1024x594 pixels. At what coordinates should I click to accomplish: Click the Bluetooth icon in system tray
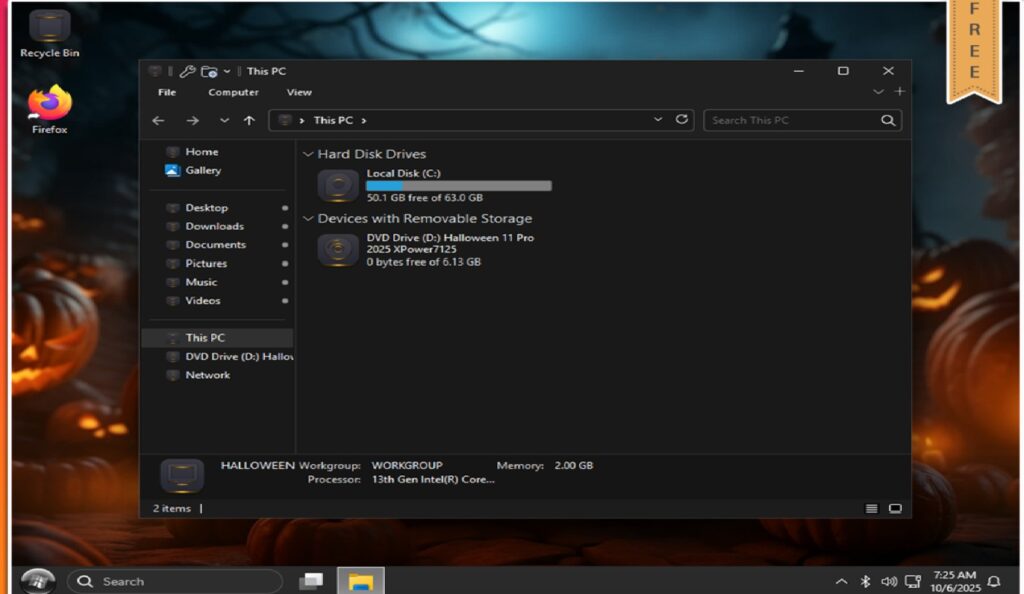pos(865,581)
